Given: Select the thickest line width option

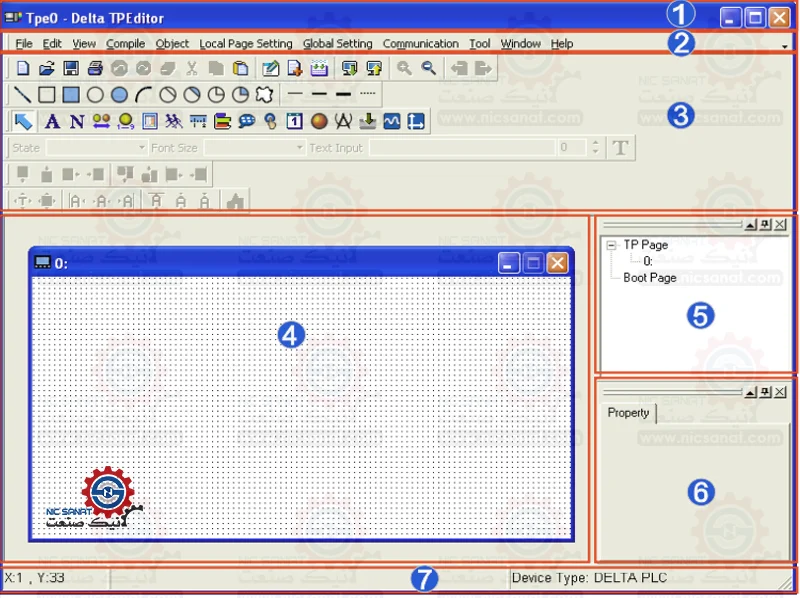Looking at the screenshot, I should pyautogui.click(x=343, y=95).
